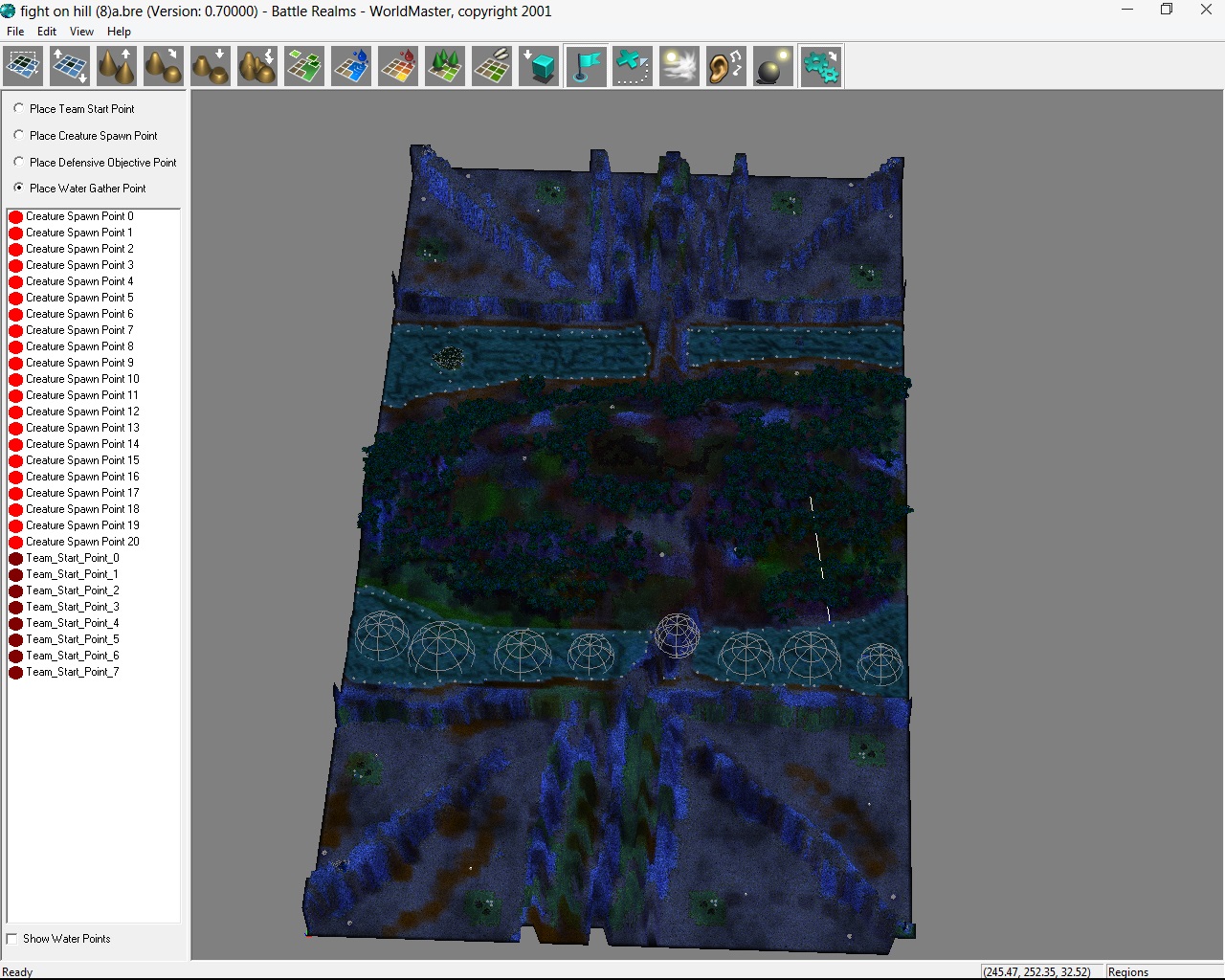Select the blue water drops tool

tap(351, 66)
